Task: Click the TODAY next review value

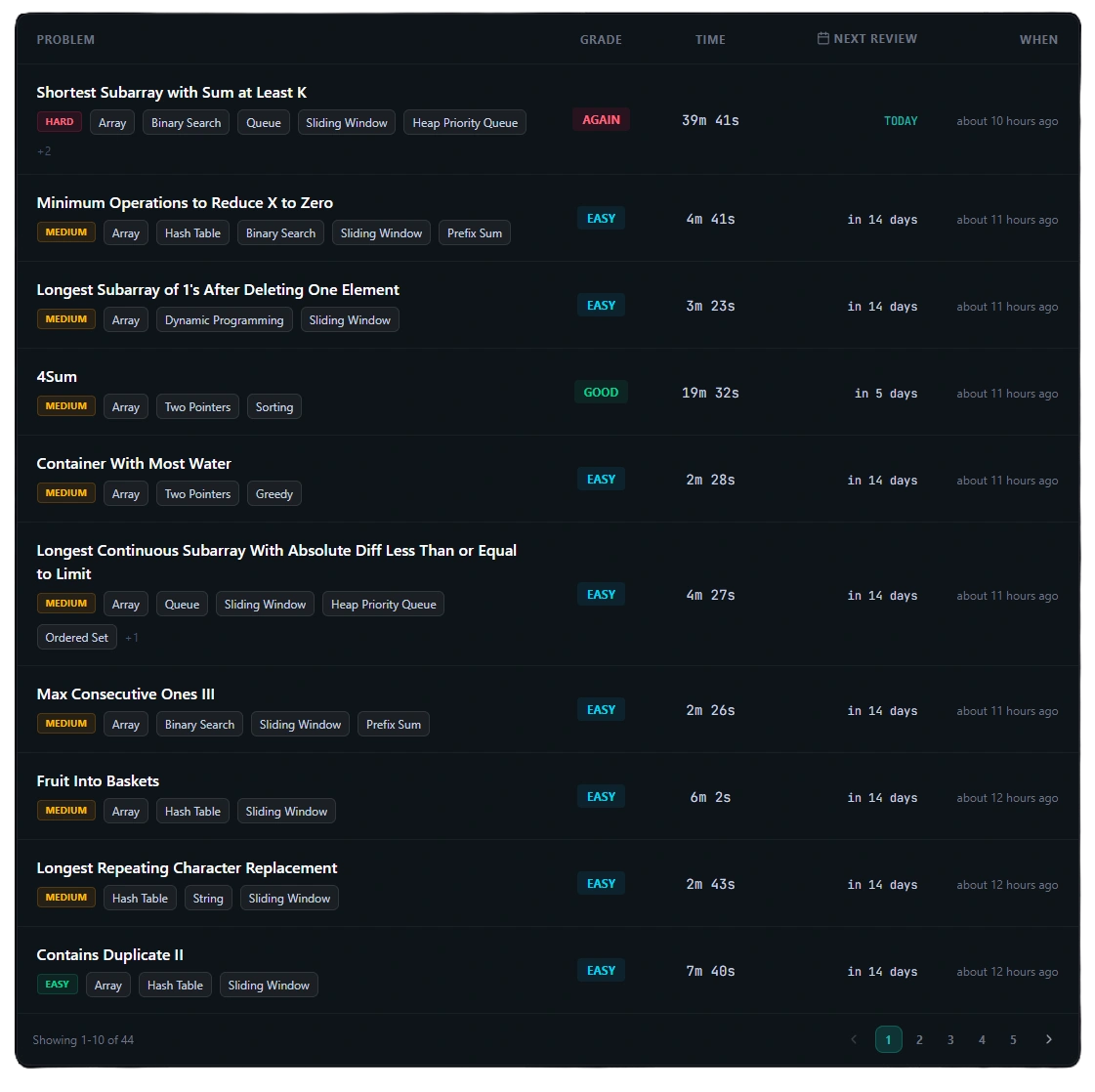Action: (901, 121)
